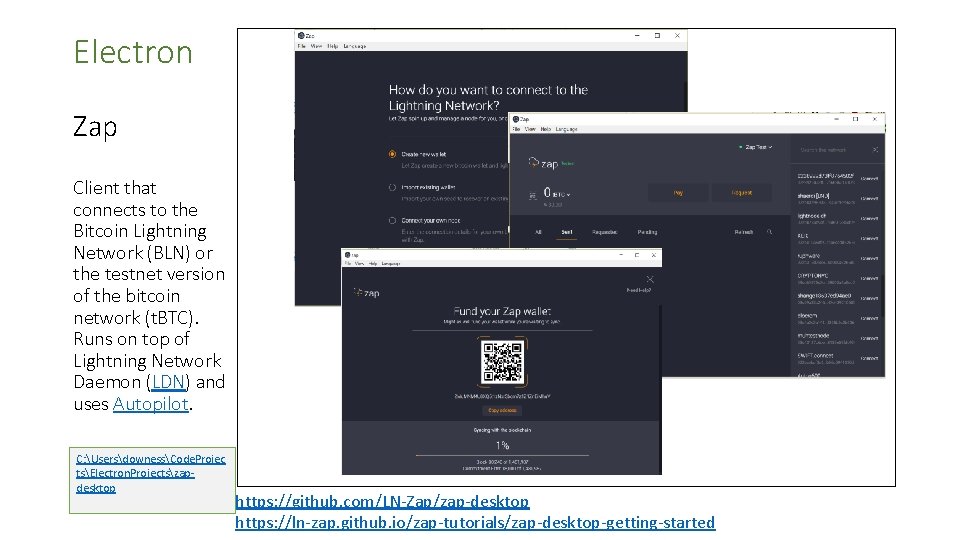
Task: Click the zap cloud logo in the wallet window
Action: (x=543, y=163)
